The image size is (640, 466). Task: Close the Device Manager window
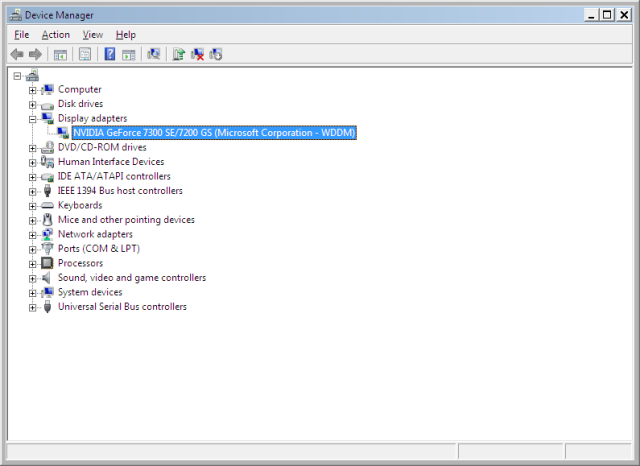point(624,15)
